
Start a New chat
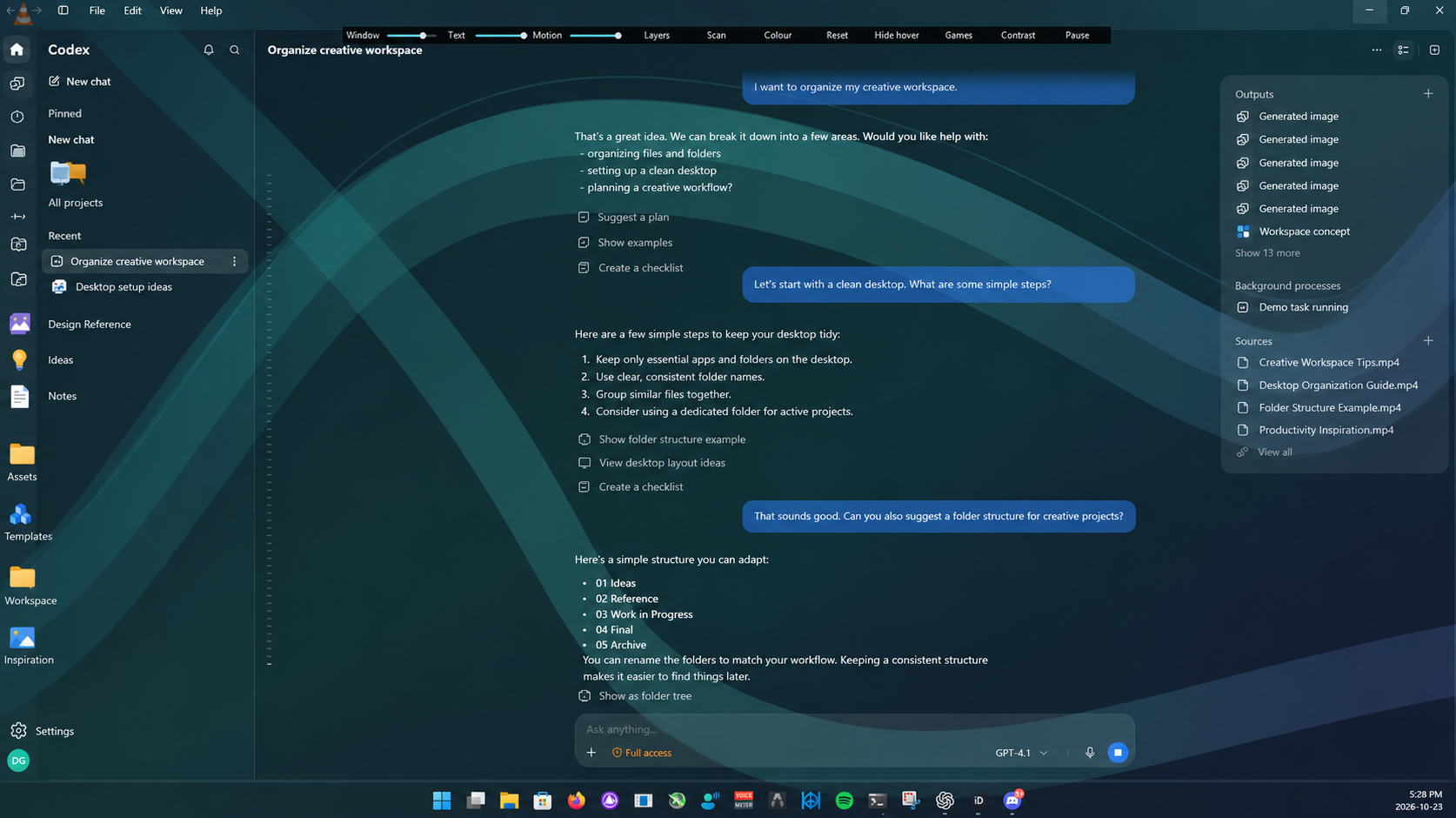click(x=80, y=82)
